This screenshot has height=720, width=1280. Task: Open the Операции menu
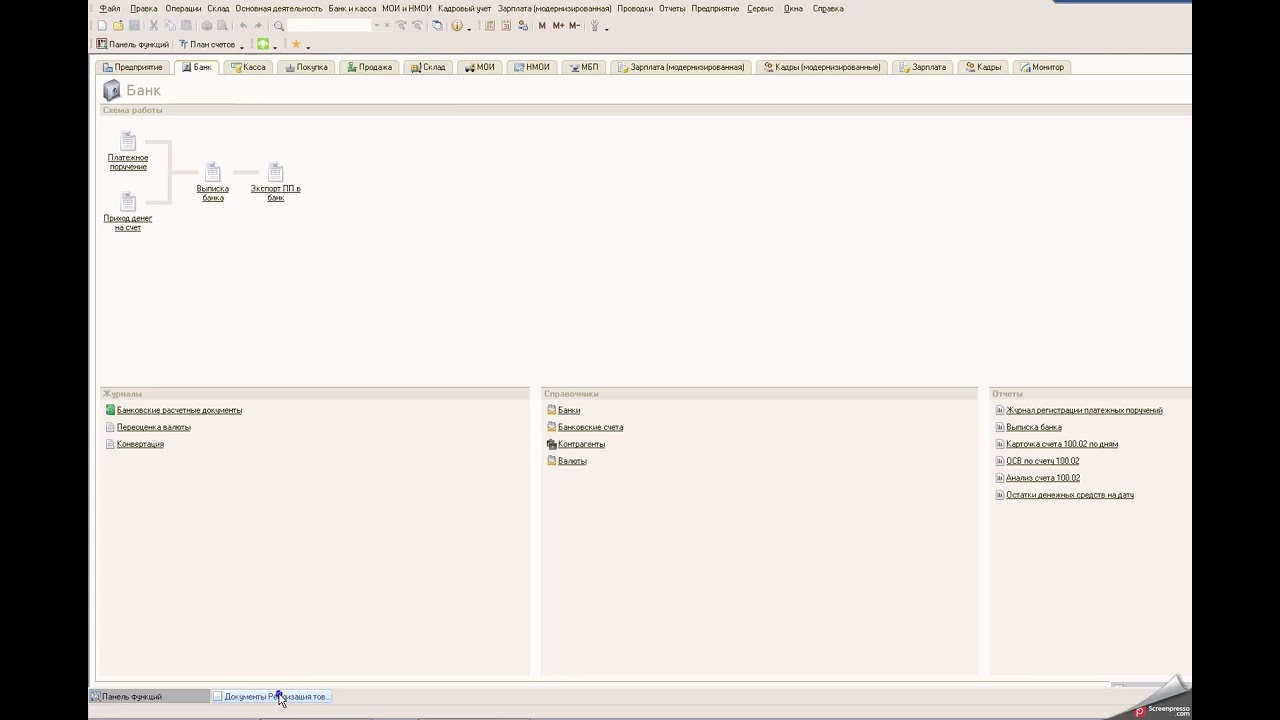[x=183, y=8]
